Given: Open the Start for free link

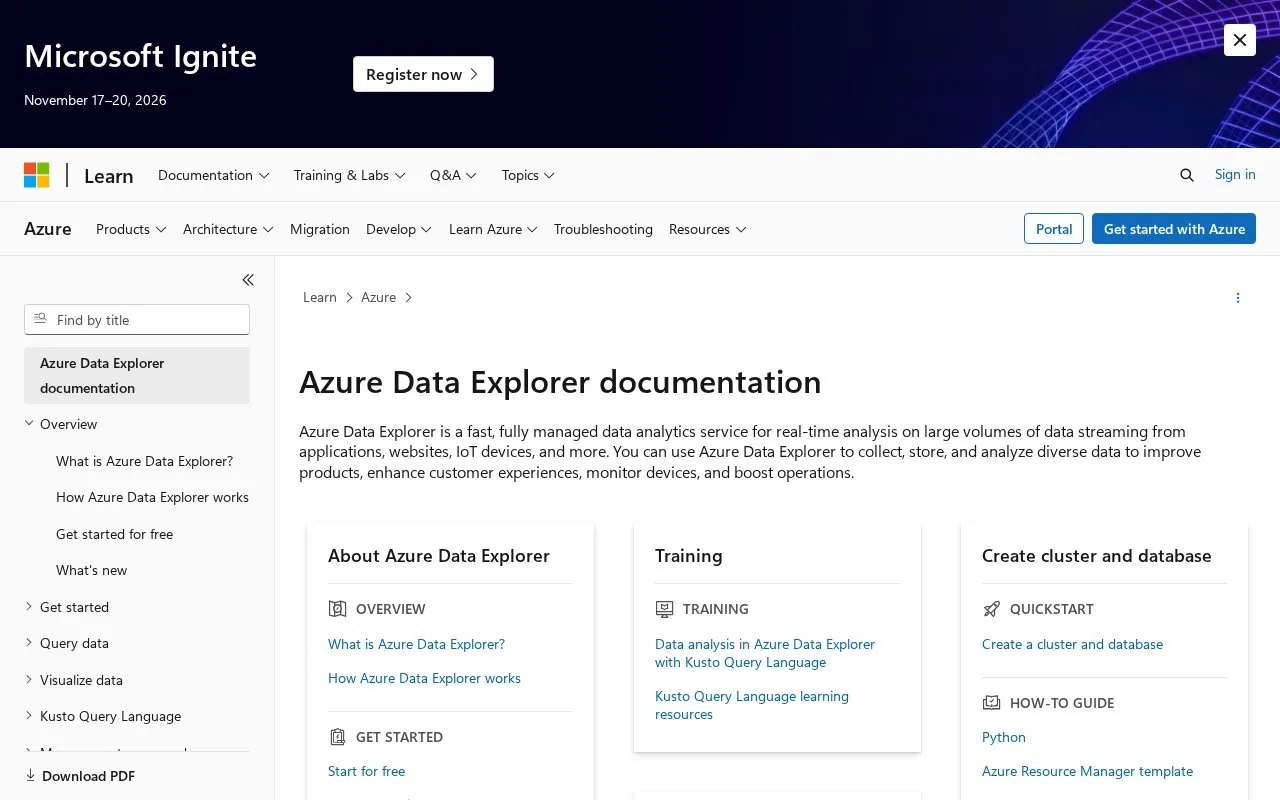Looking at the screenshot, I should pyautogui.click(x=367, y=771).
